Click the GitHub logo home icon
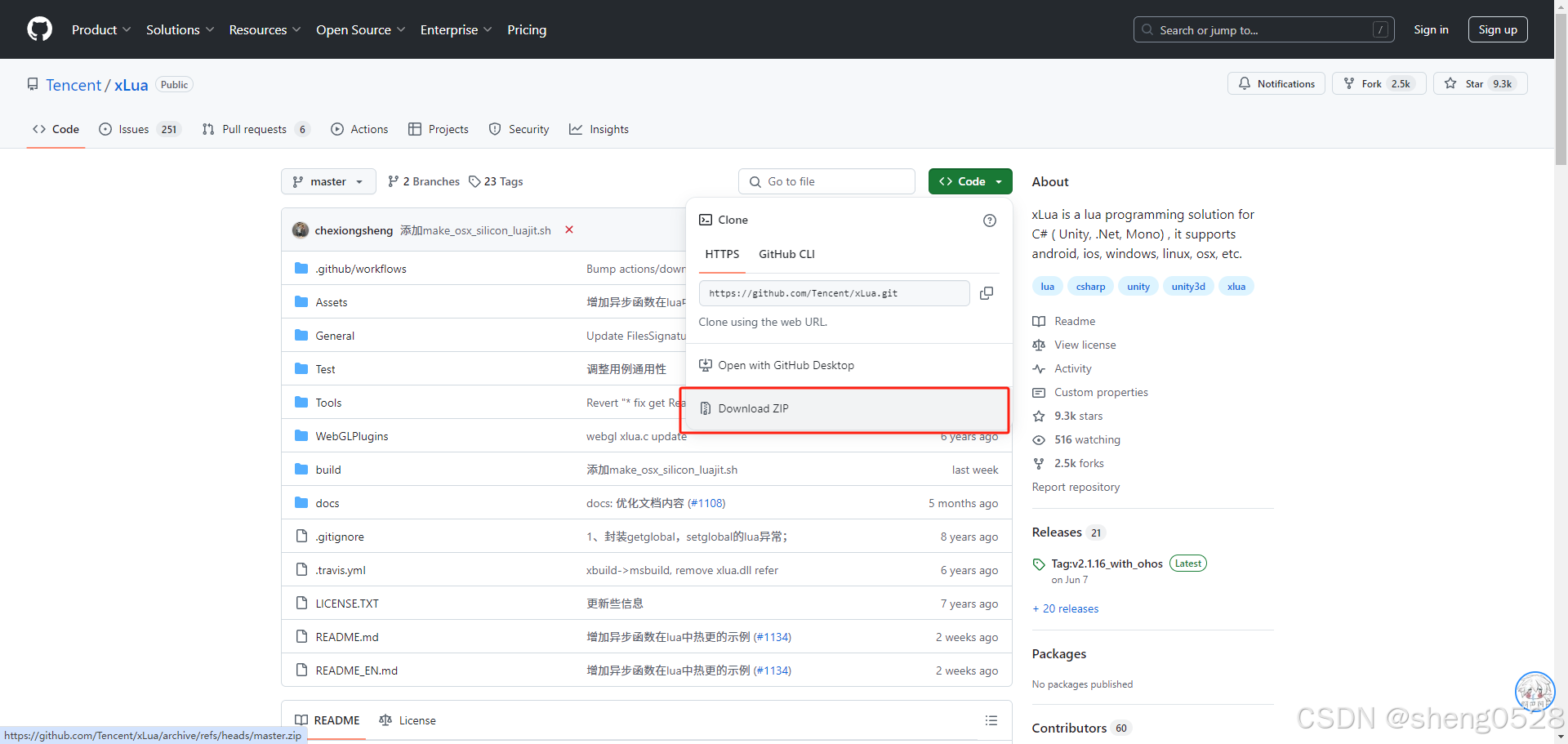1568x744 pixels. pyautogui.click(x=39, y=29)
